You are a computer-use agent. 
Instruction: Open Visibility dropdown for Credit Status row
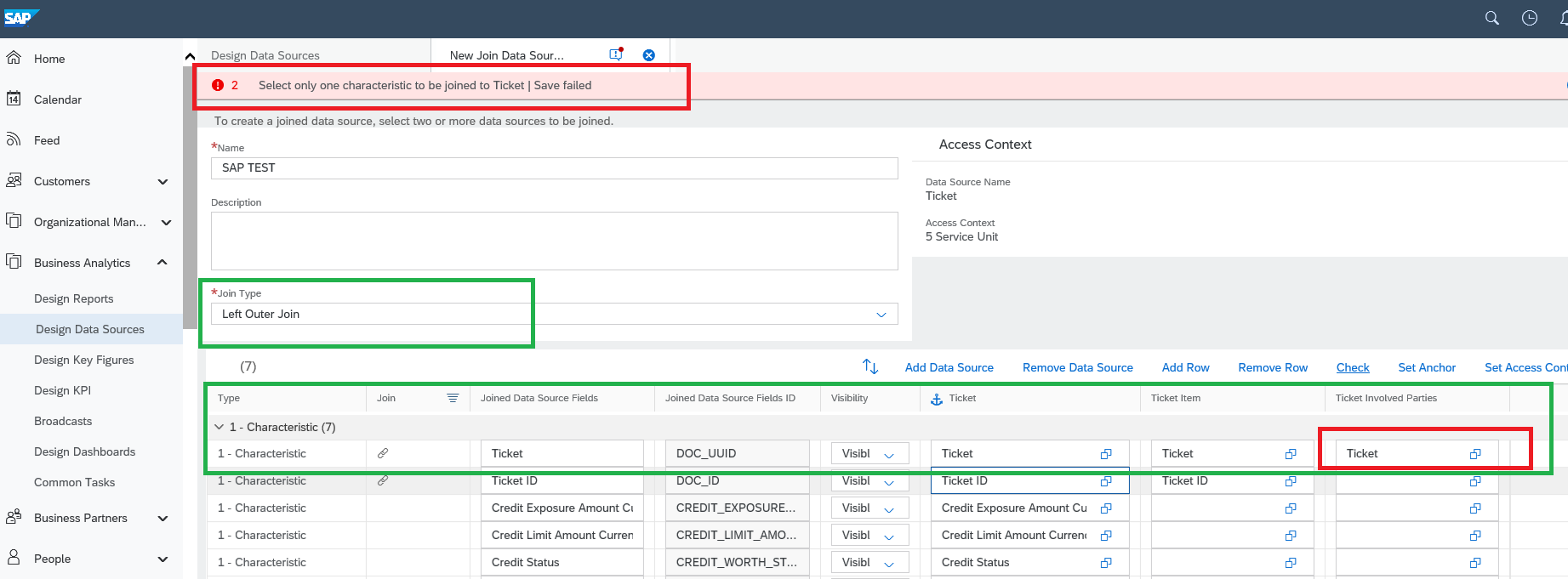889,564
